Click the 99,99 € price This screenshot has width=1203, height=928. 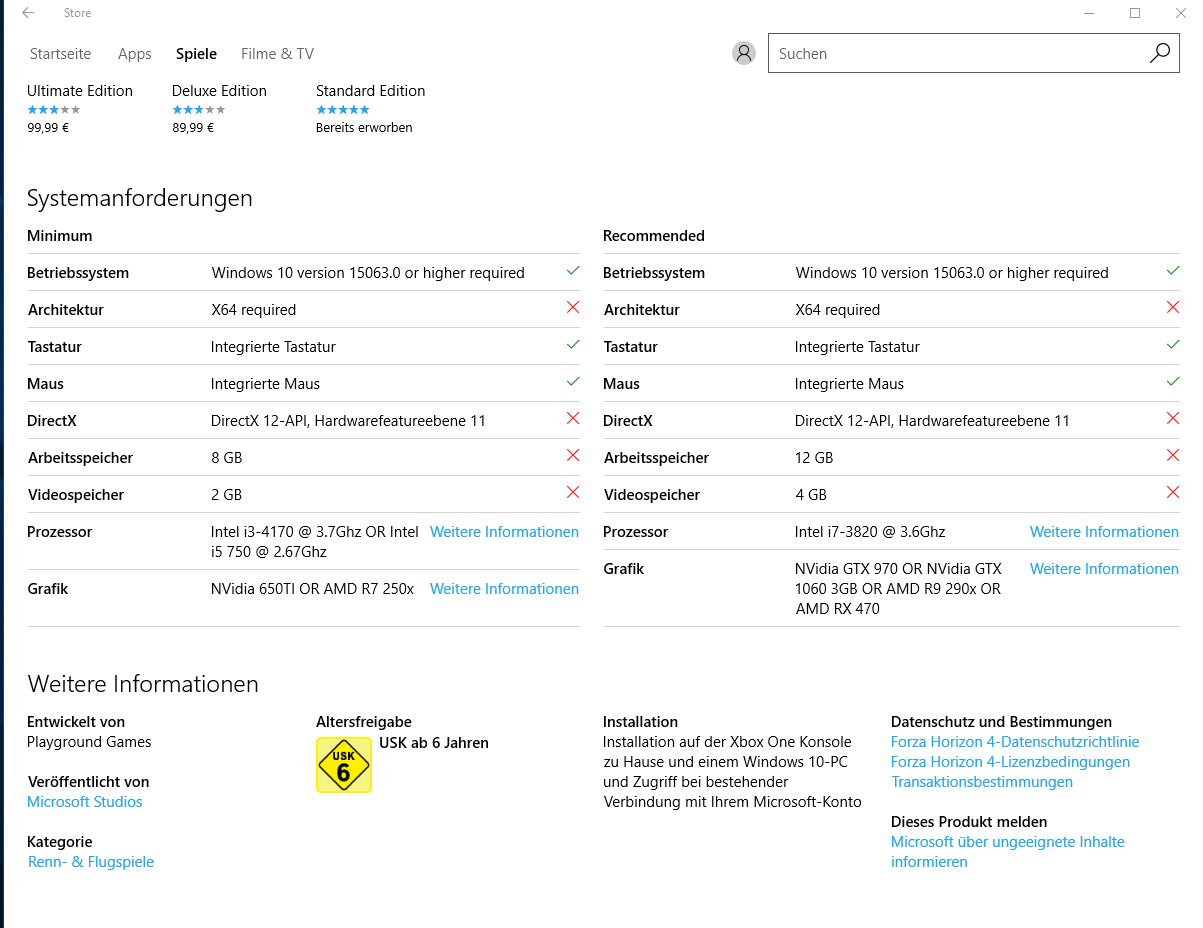pos(48,128)
